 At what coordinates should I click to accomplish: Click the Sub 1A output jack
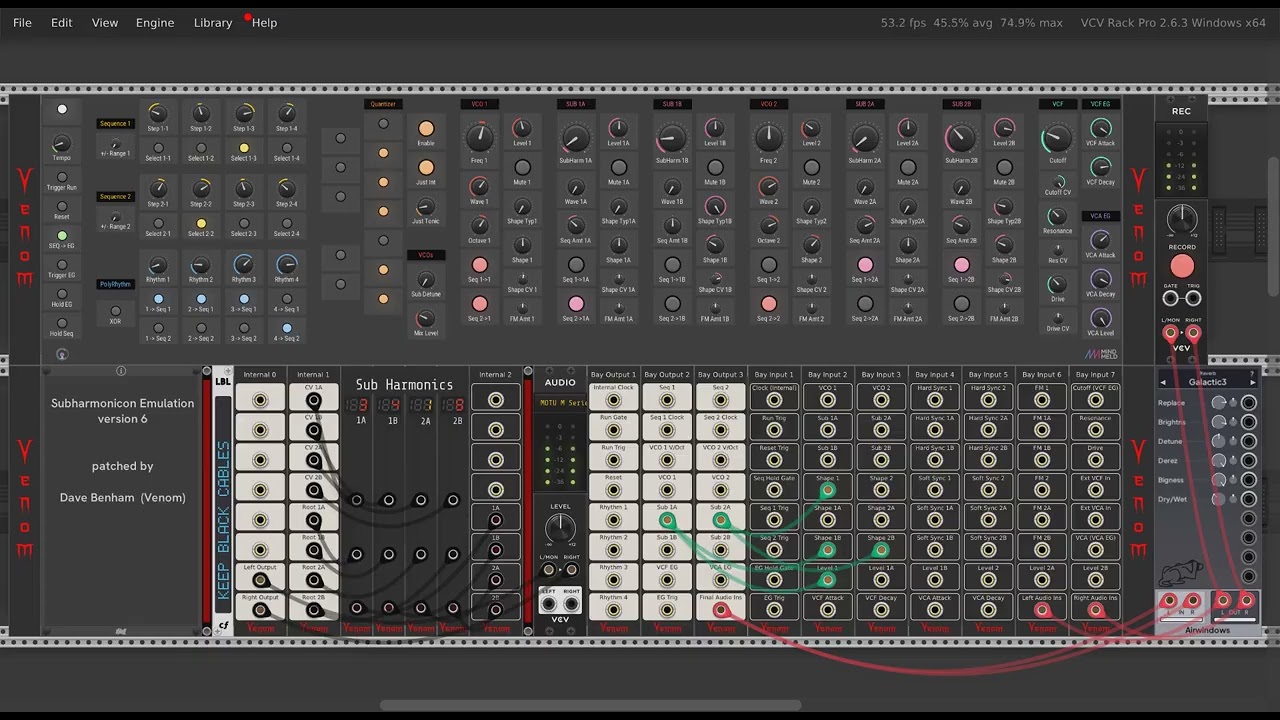click(667, 519)
